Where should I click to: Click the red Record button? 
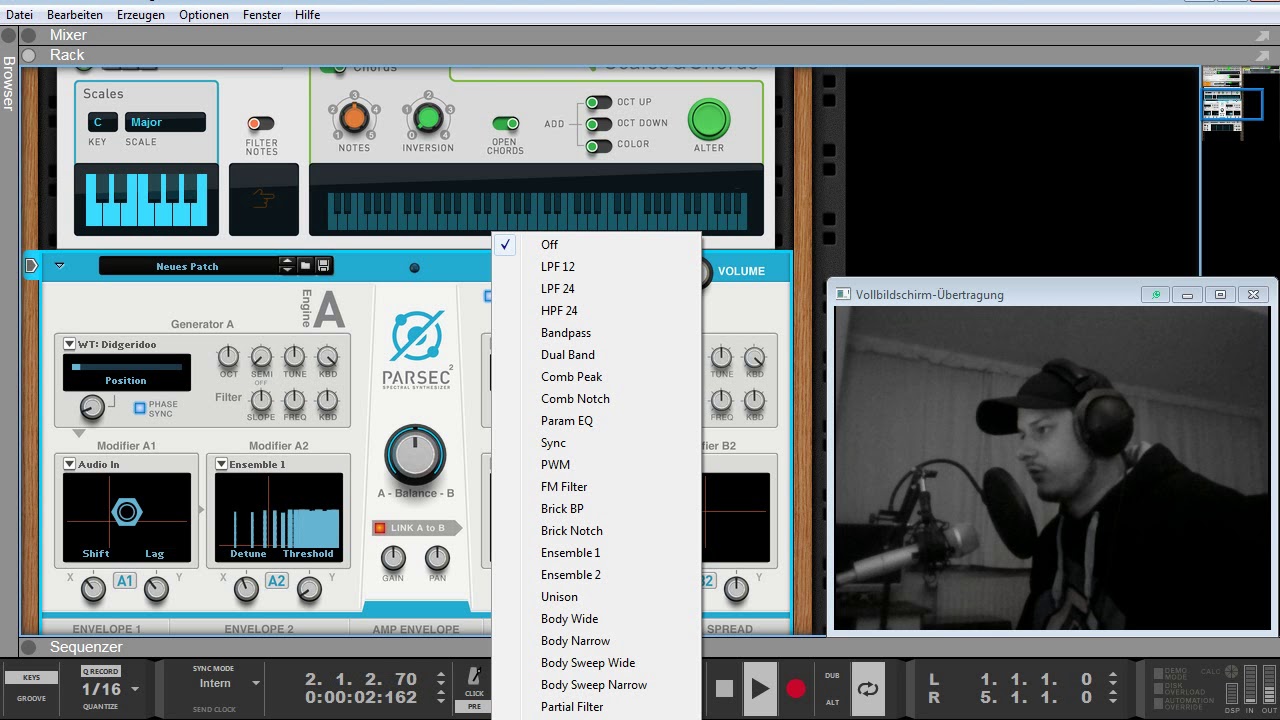[x=796, y=688]
